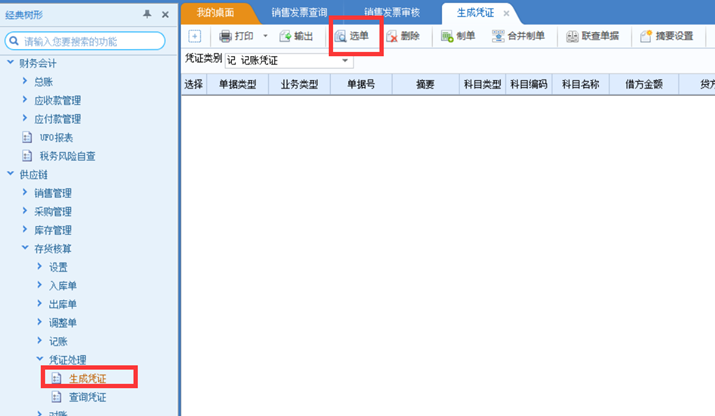
Task: Expand the 调整单 tree node
Action: [40, 322]
